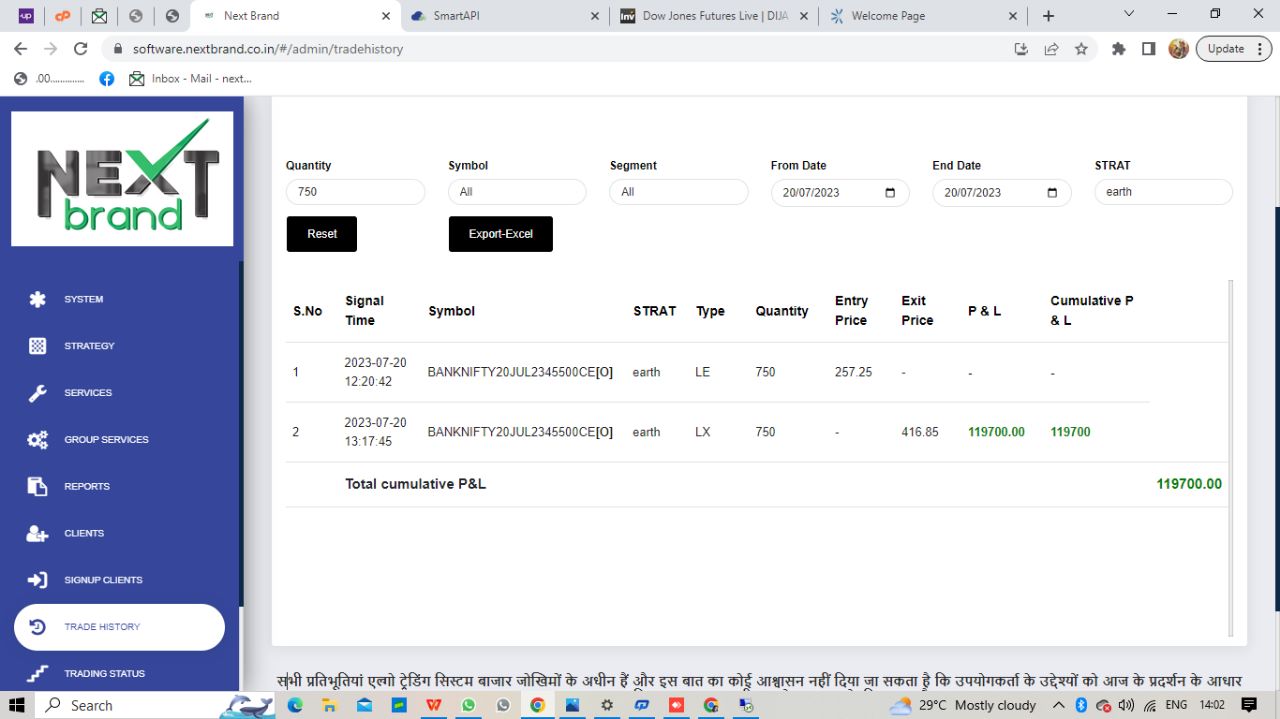1280x719 pixels.
Task: Click the Reports document icon
Action: (38, 487)
